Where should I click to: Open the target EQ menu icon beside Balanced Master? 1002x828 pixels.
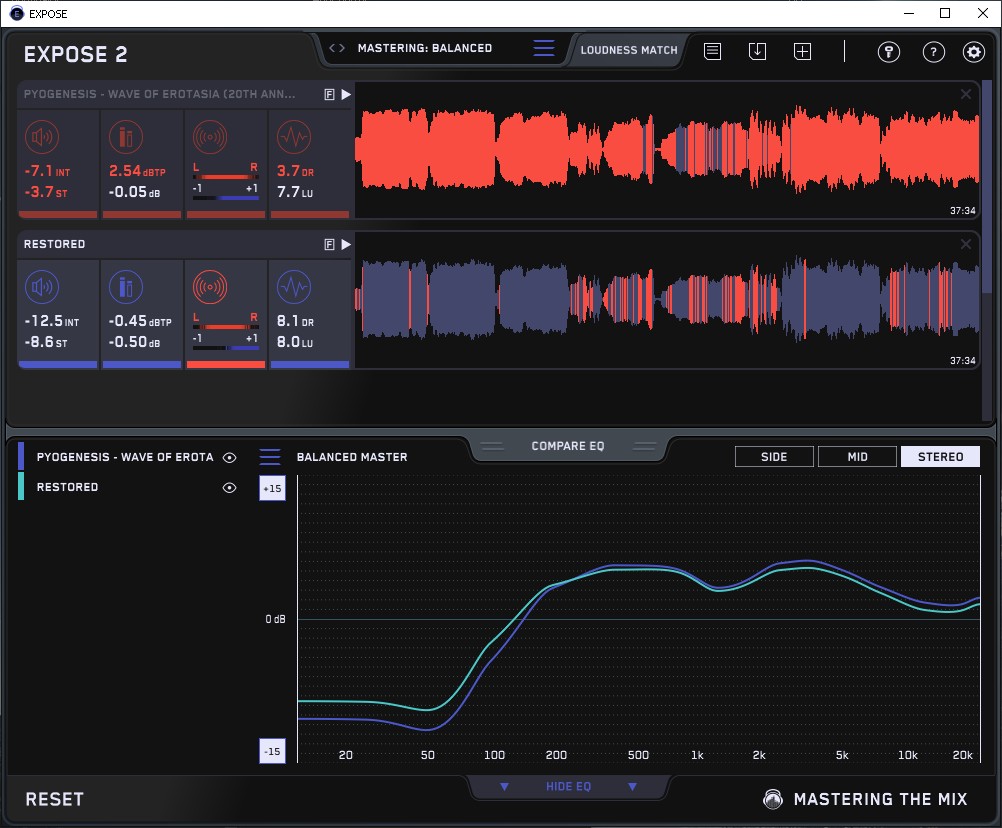point(270,457)
